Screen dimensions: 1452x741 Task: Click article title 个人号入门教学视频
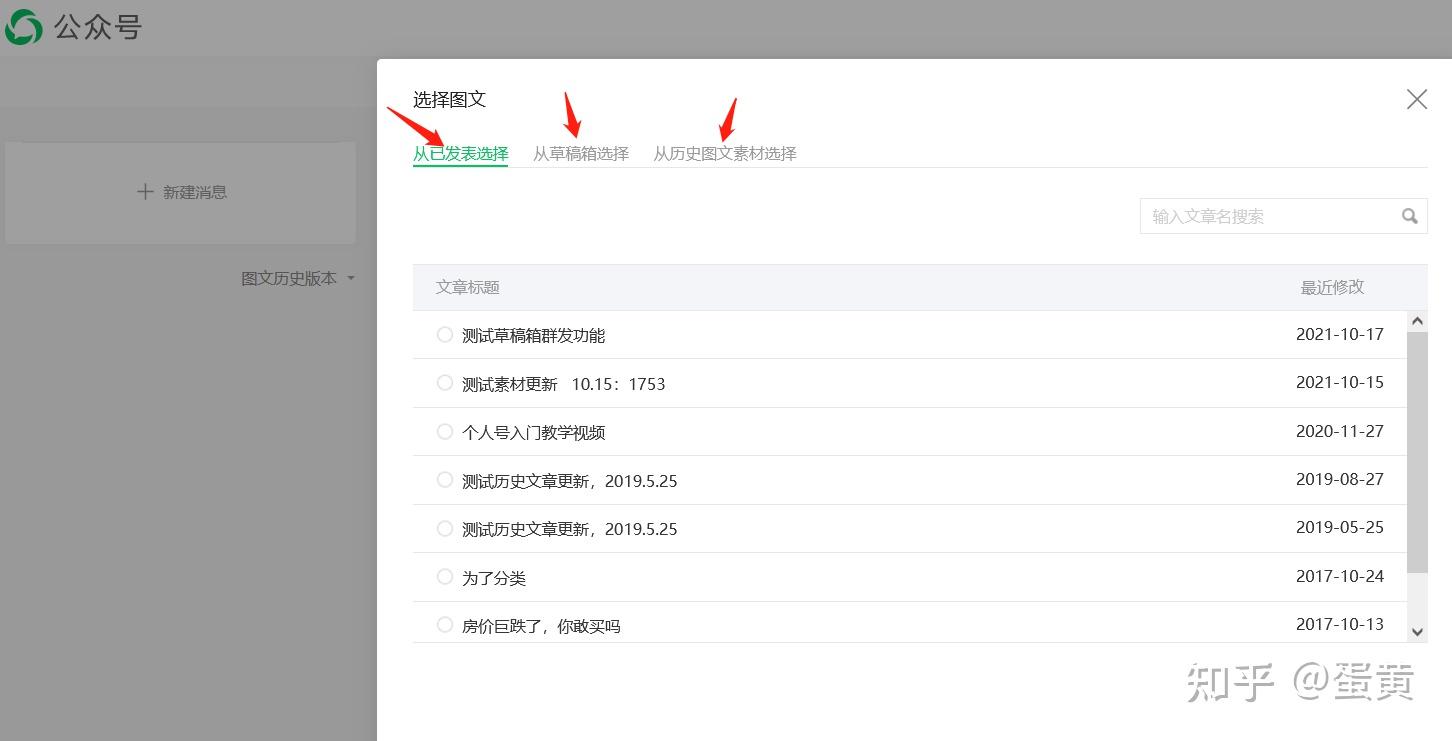(x=533, y=433)
